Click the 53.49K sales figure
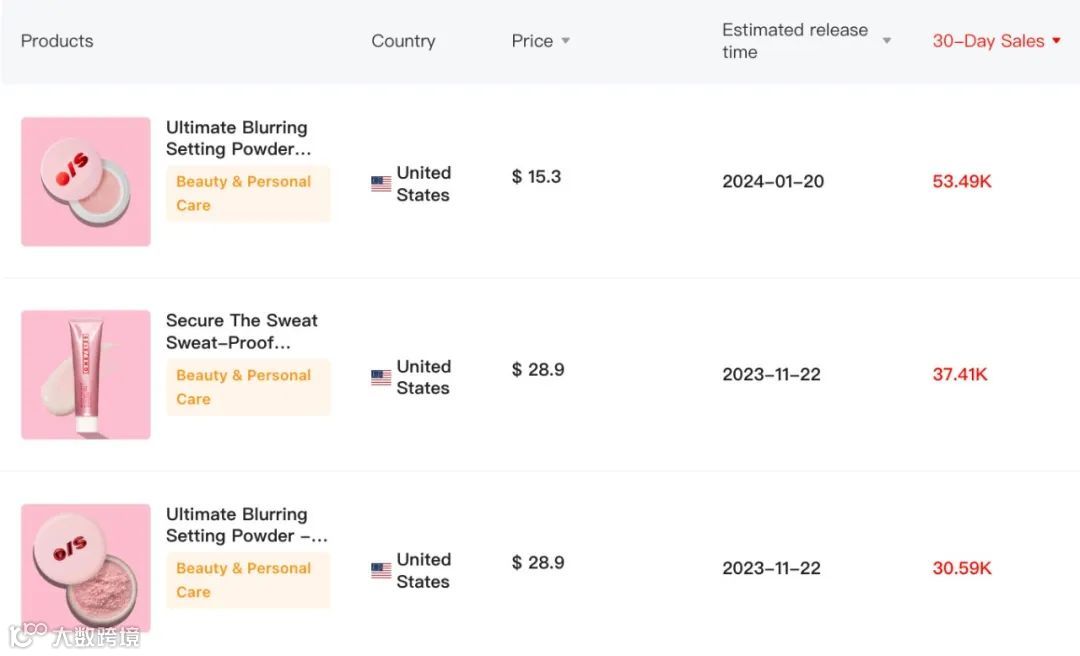This screenshot has width=1080, height=656. point(961,181)
